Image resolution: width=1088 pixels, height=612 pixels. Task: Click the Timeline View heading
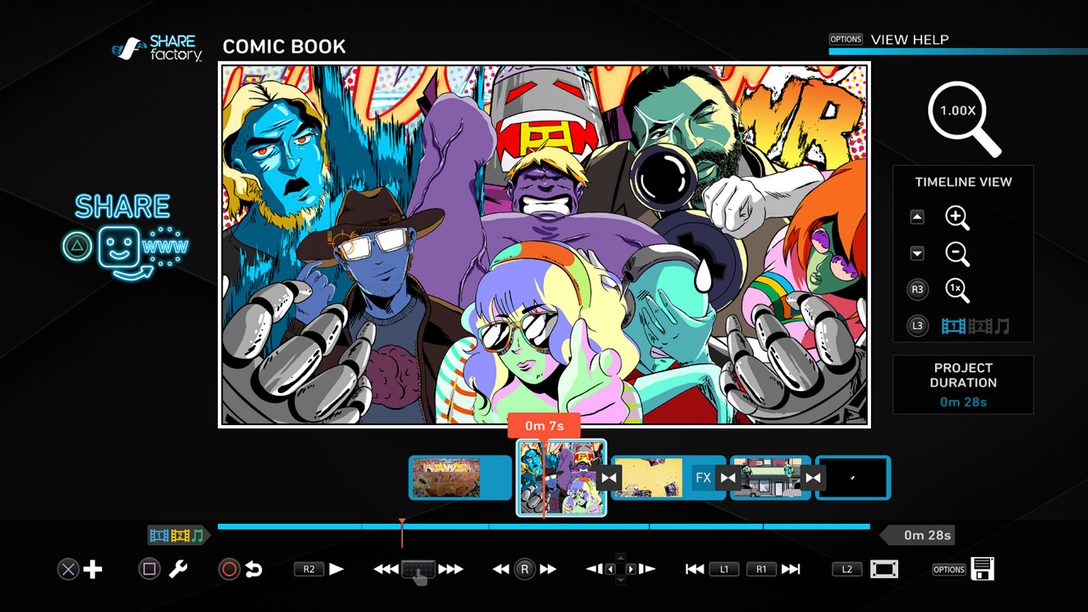pyautogui.click(x=963, y=182)
